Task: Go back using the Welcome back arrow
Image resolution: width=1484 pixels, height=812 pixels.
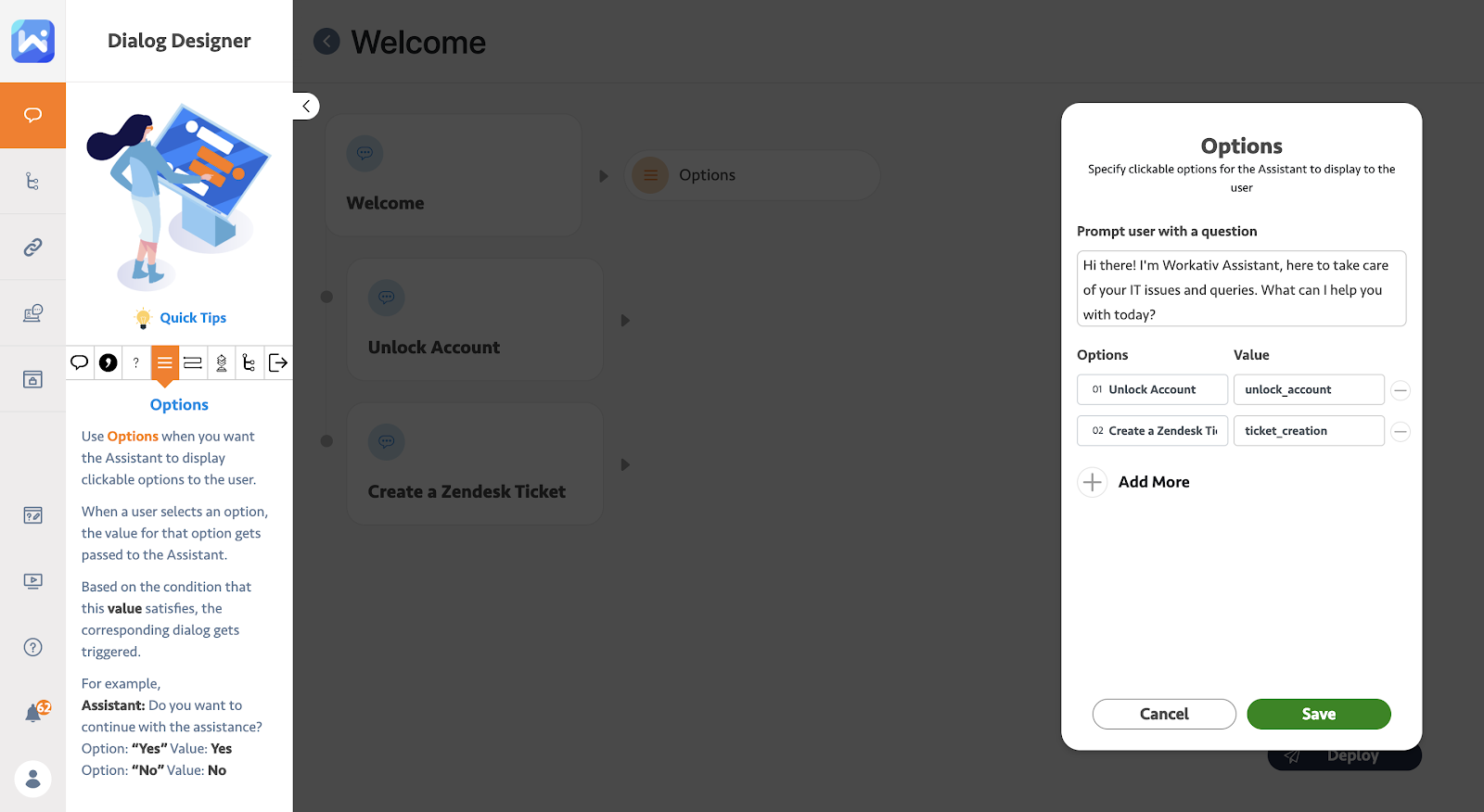Action: tap(326, 42)
